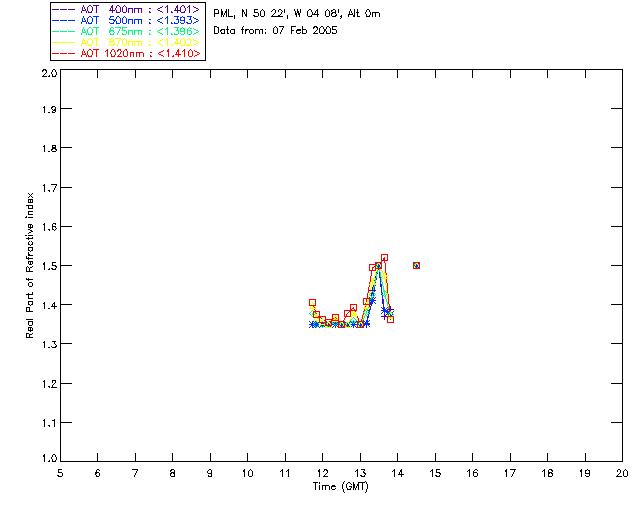Click the first red square marker at 1.4
Image resolution: width=640 pixels, height=512 pixels.
click(x=312, y=303)
